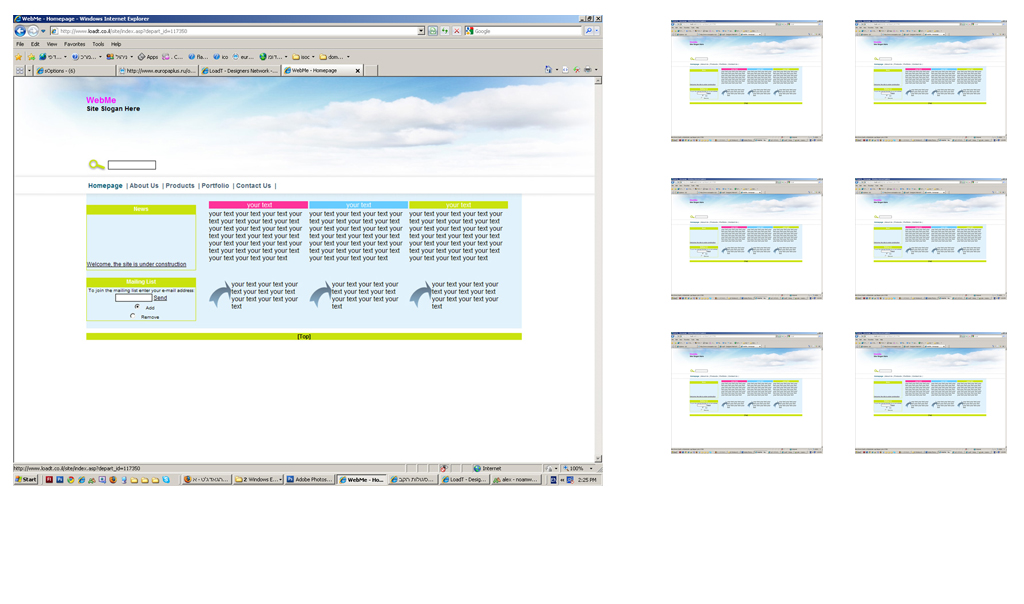The width and height of the screenshot is (1024, 604).
Task: Click the site search key icon
Action: click(x=96, y=165)
